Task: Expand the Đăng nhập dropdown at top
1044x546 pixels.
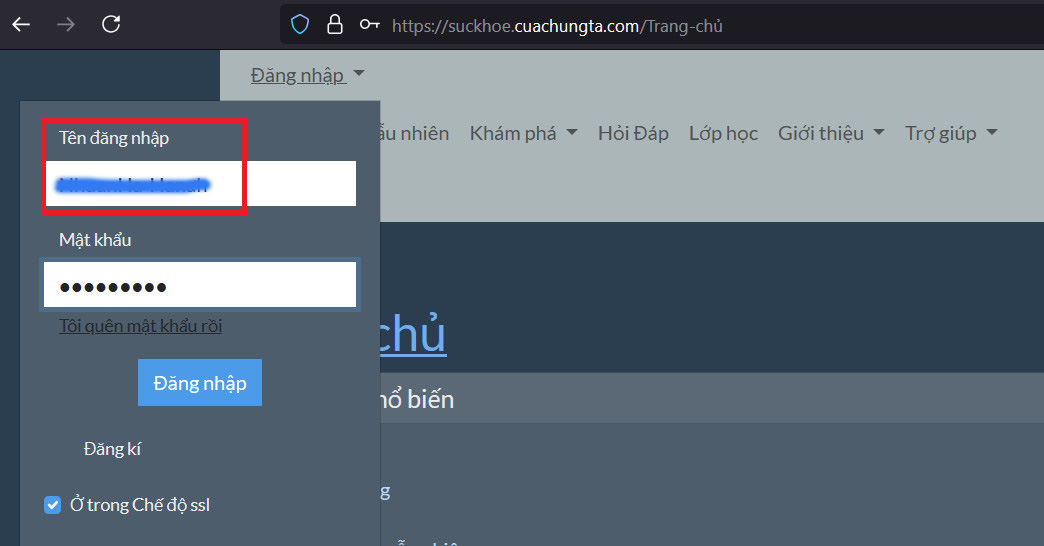Action: pyautogui.click(x=307, y=75)
